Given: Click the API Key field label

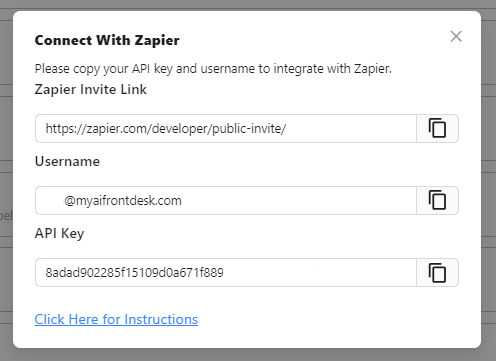Looking at the screenshot, I should tap(60, 233).
